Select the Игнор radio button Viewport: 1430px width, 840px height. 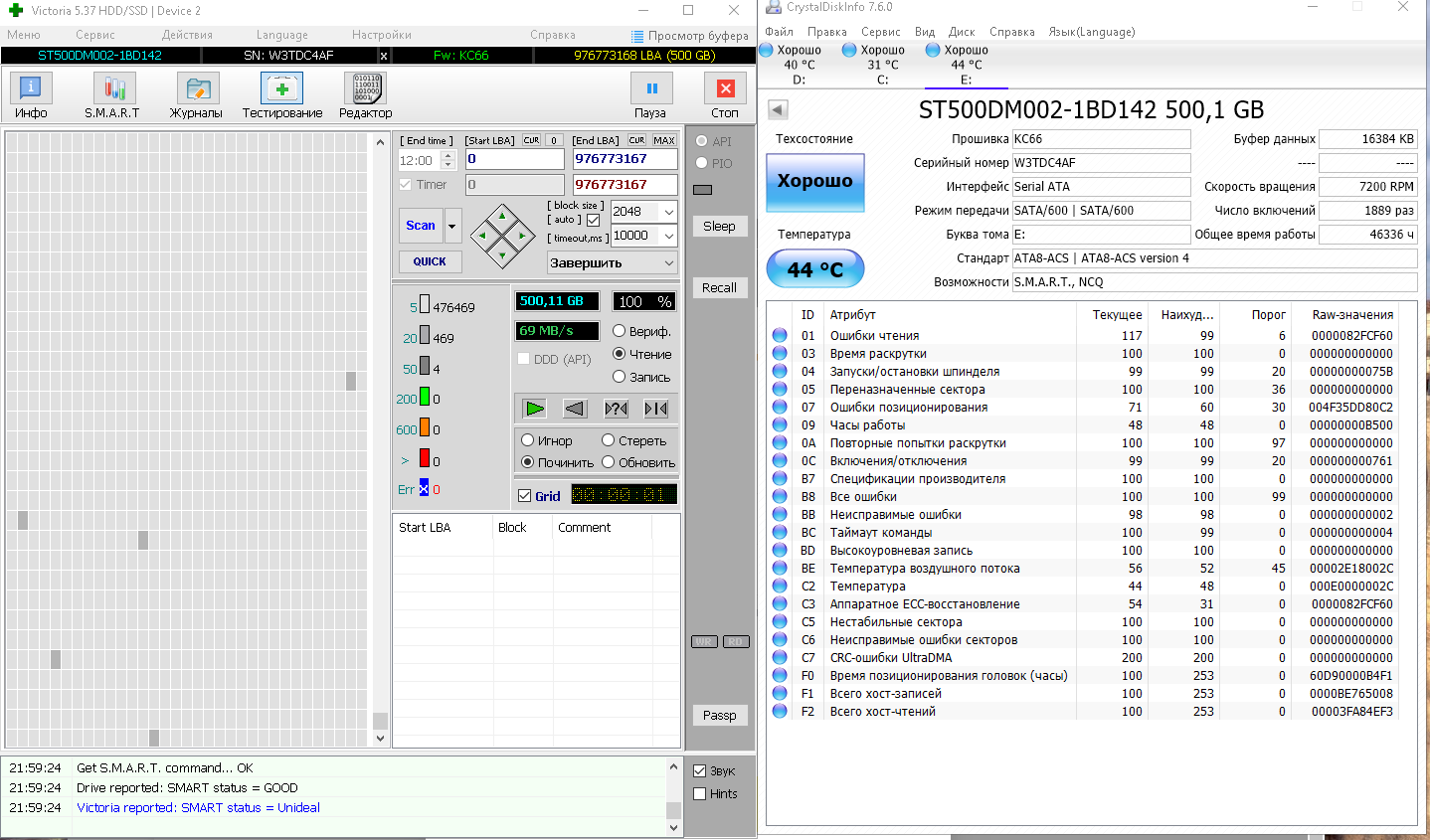pos(527,440)
